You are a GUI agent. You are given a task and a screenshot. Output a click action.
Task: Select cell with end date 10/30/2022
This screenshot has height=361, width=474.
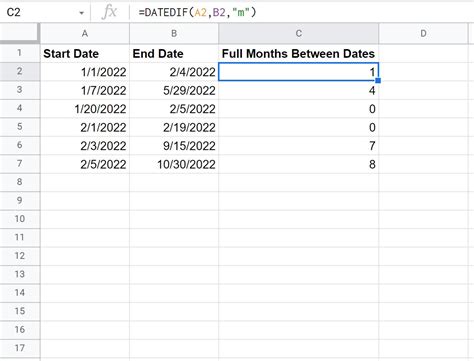(174, 164)
